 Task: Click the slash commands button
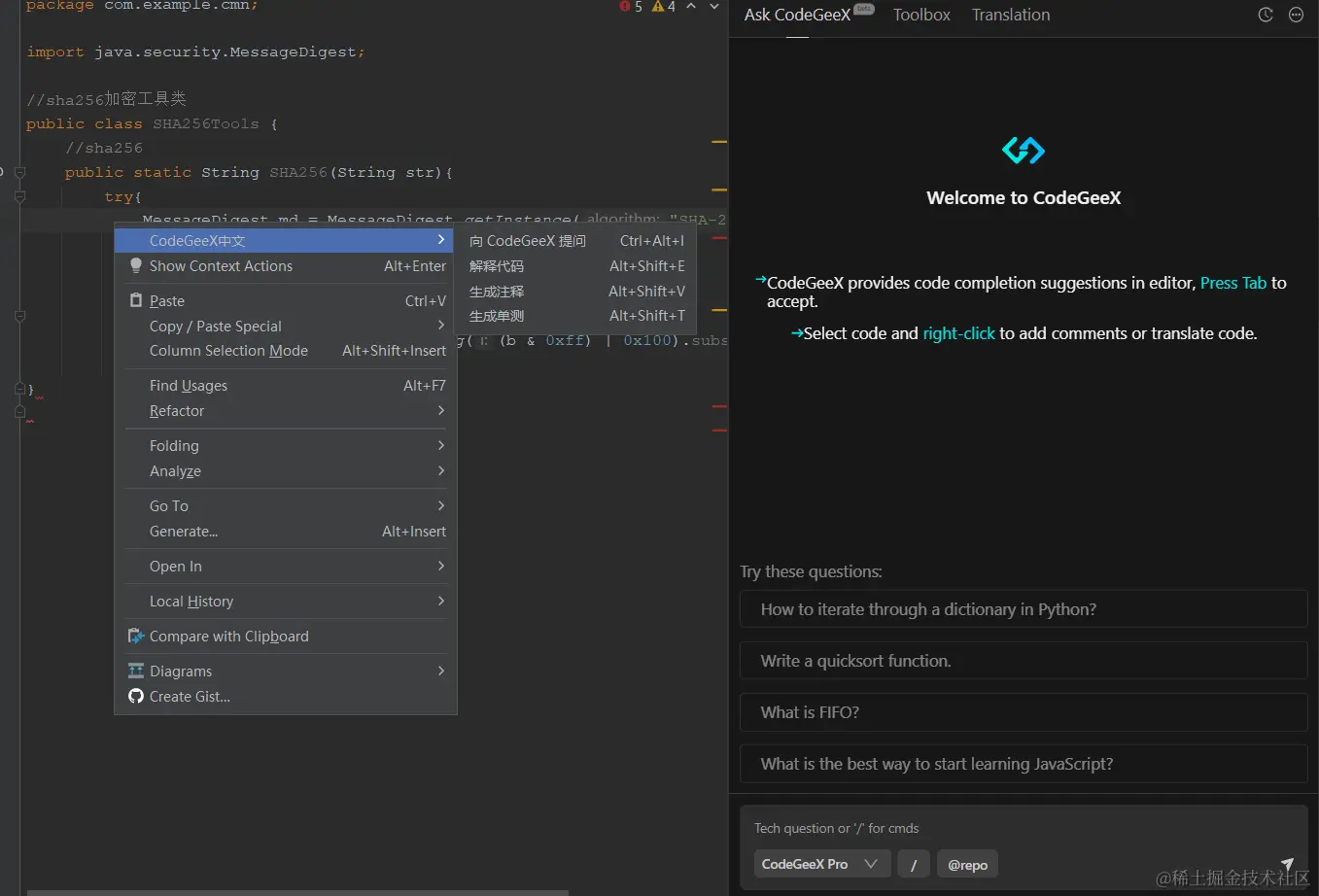[x=914, y=864]
